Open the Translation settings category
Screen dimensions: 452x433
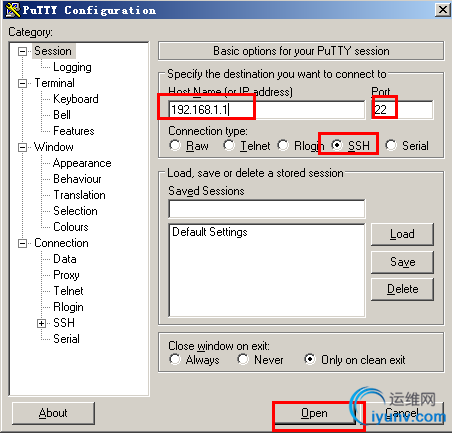tap(79, 195)
